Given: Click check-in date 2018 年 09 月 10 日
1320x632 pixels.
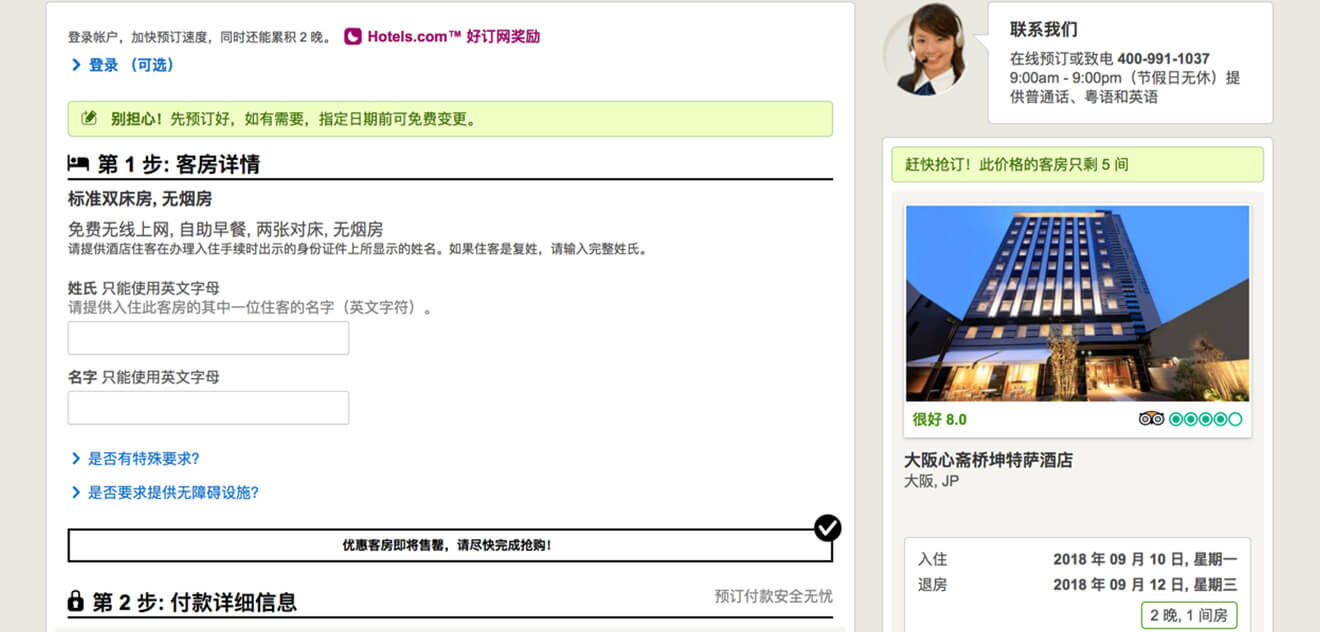Looking at the screenshot, I should coord(1145,560).
